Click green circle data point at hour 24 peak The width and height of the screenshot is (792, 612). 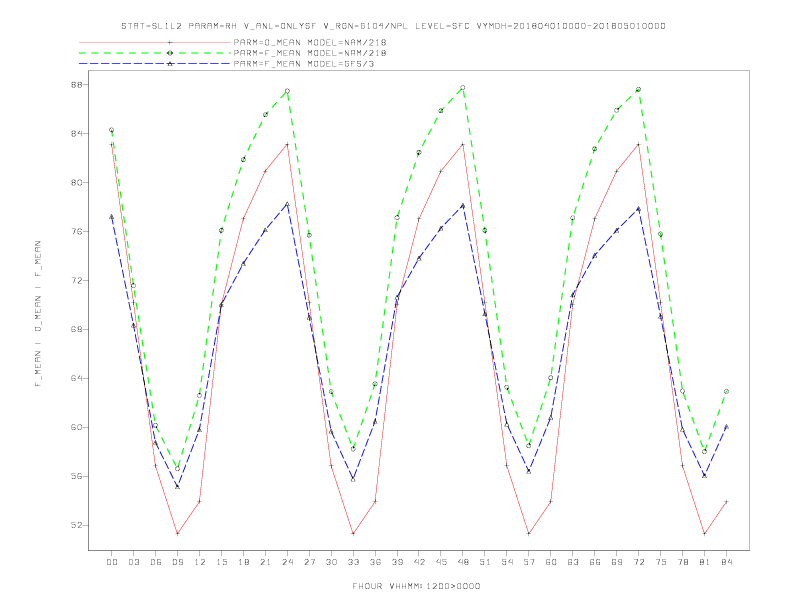pos(287,91)
